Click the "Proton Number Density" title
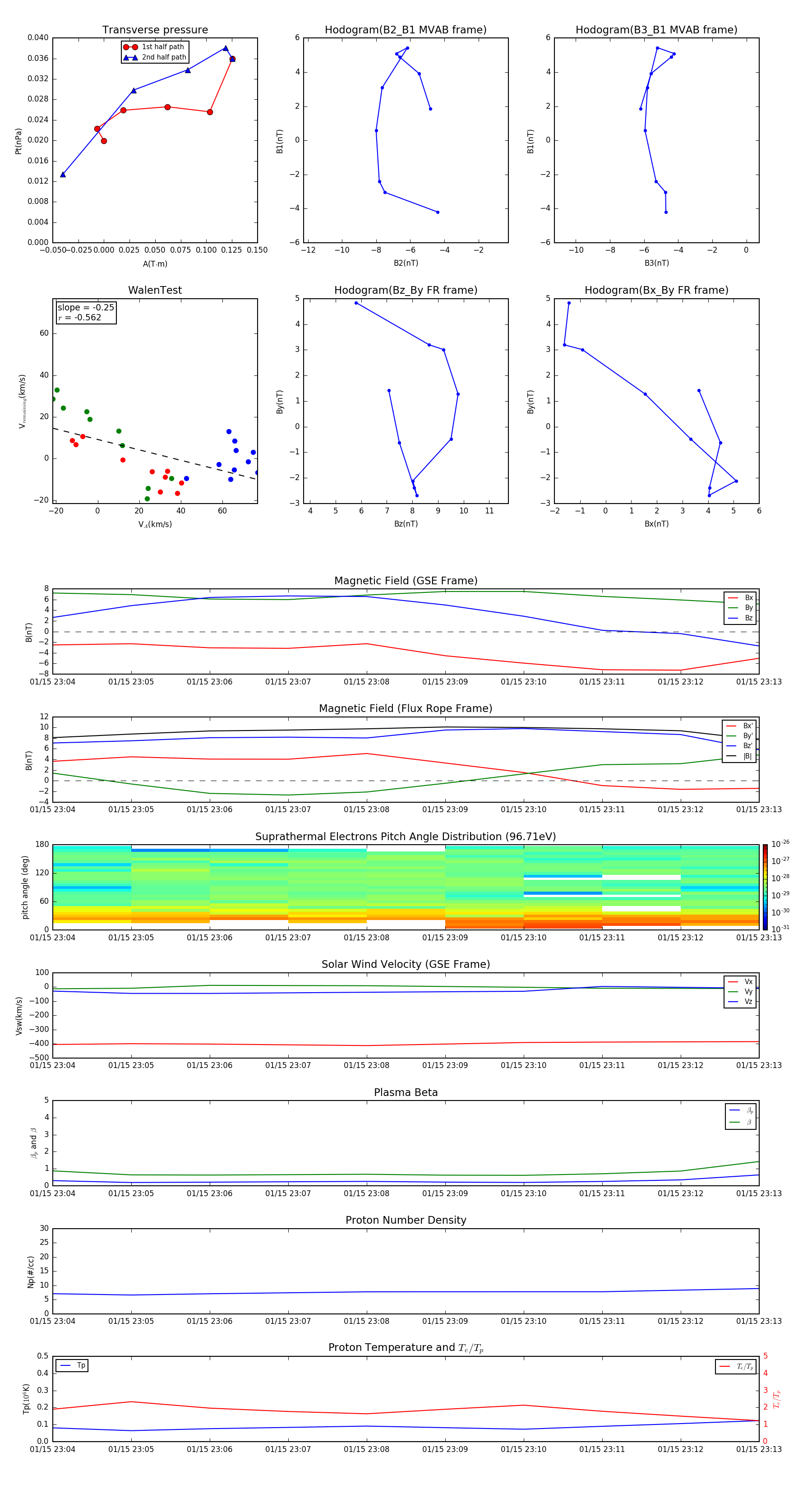This screenshot has height=1489, width=812. (406, 1220)
